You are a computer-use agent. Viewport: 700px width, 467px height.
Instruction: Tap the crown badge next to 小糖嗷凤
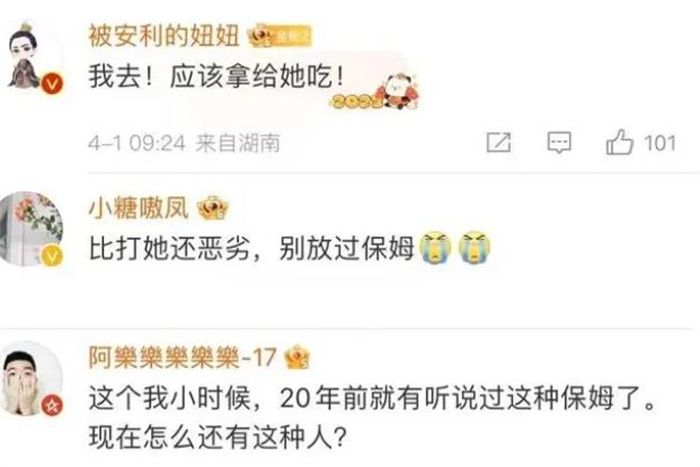212,208
